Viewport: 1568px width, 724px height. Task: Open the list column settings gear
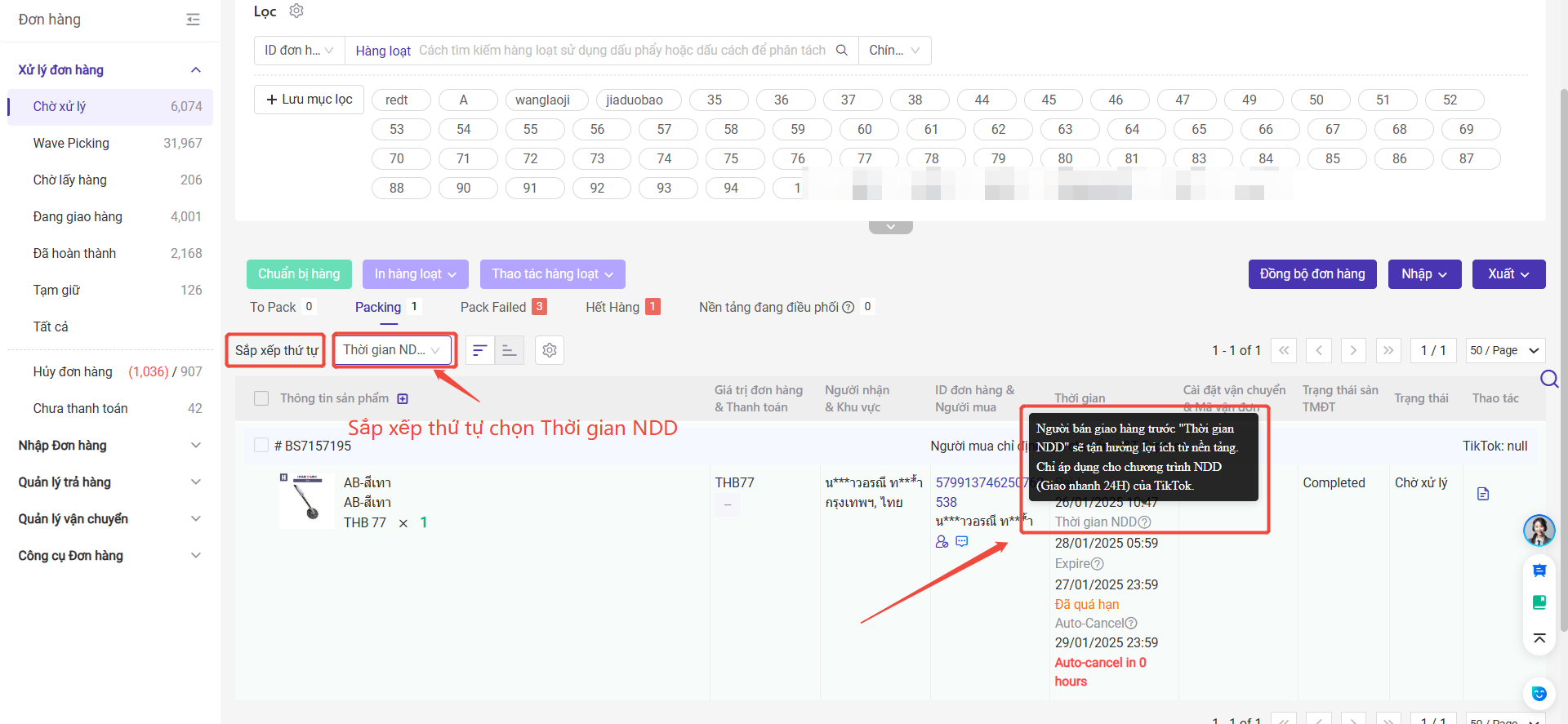(550, 350)
